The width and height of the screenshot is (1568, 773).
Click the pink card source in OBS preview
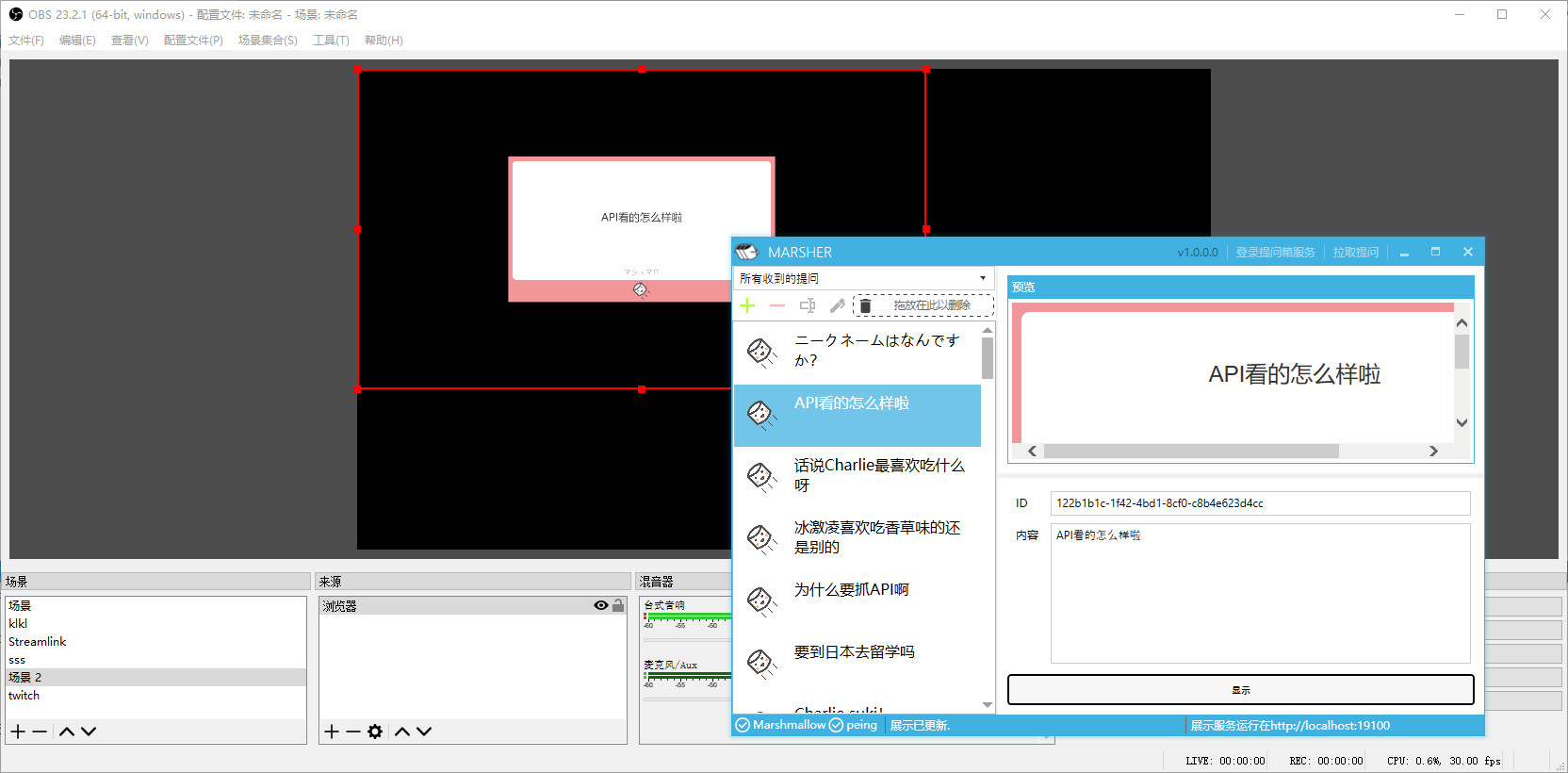(x=642, y=229)
